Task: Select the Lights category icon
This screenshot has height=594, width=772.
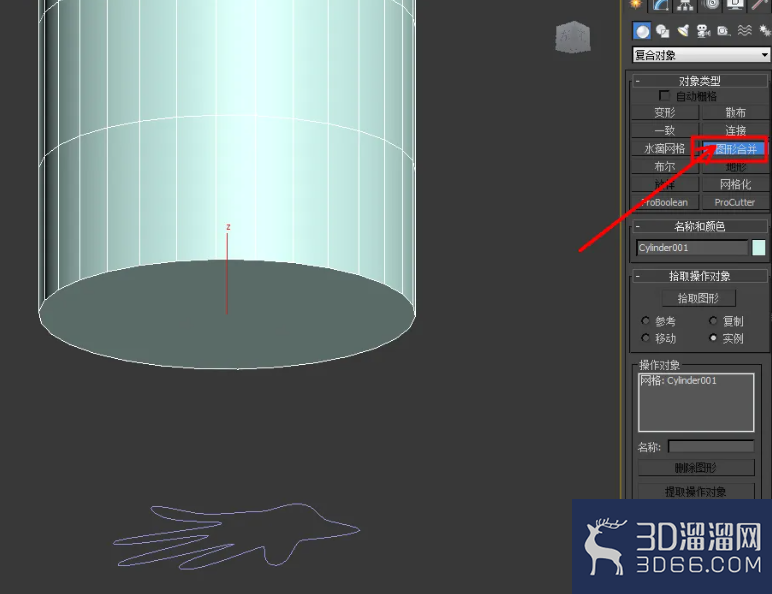Action: coord(683,31)
